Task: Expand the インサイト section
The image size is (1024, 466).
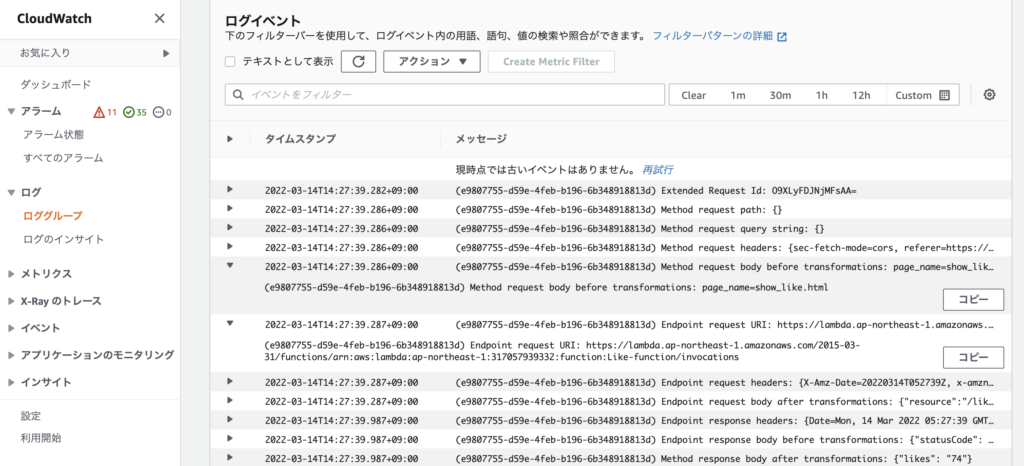Action: [11, 382]
